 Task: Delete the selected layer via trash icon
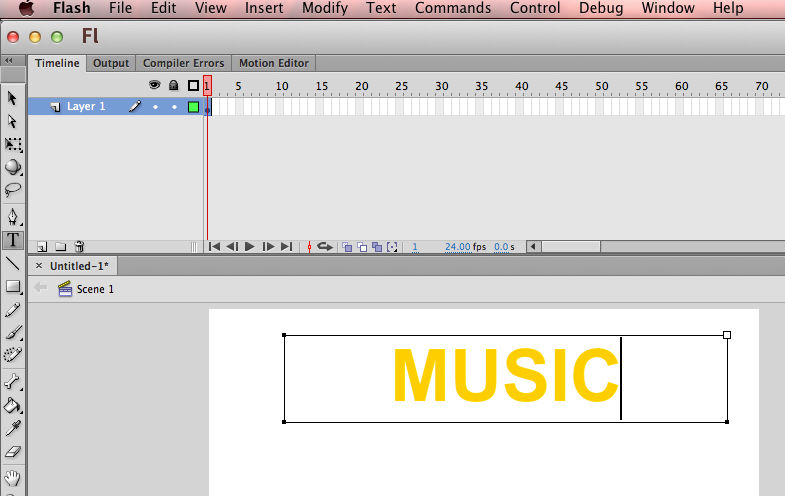point(79,246)
